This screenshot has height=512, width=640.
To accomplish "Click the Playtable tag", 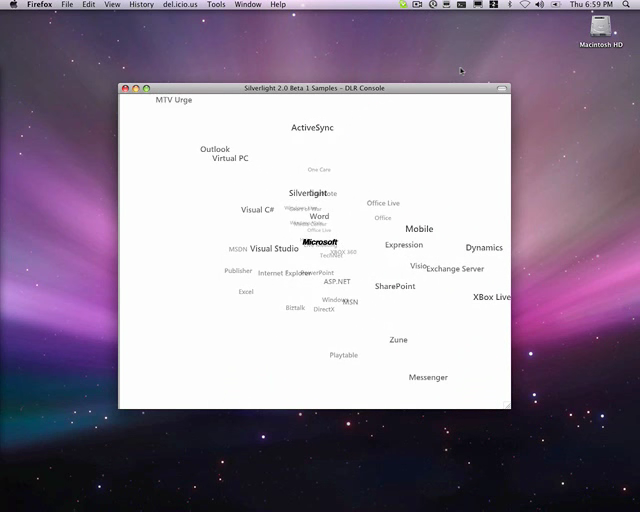I will [344, 355].
